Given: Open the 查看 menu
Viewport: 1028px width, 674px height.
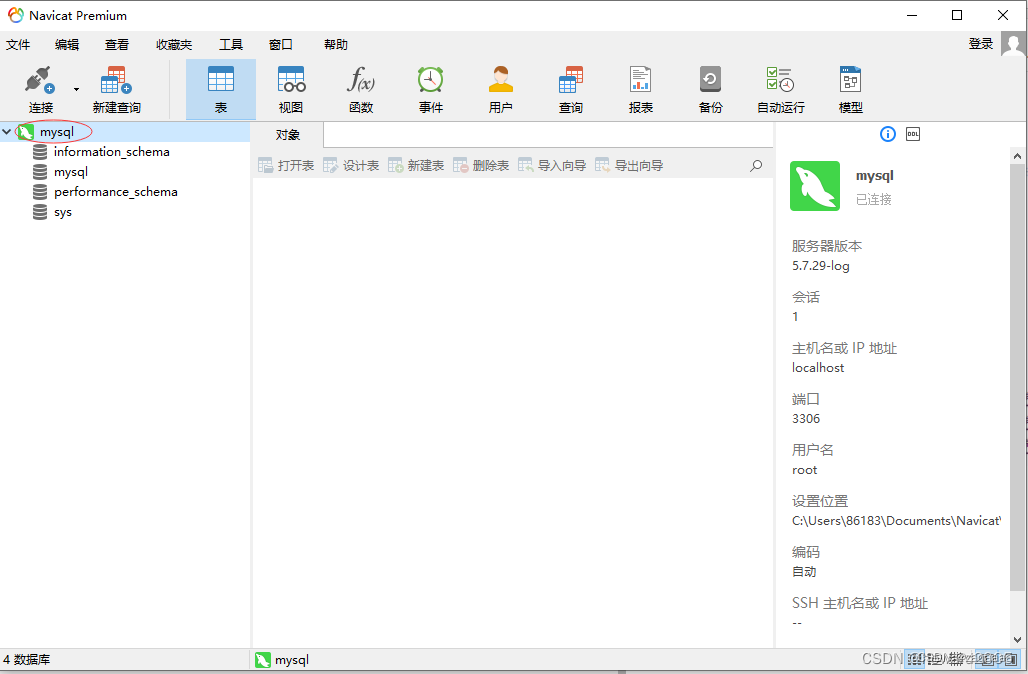Looking at the screenshot, I should click(117, 45).
